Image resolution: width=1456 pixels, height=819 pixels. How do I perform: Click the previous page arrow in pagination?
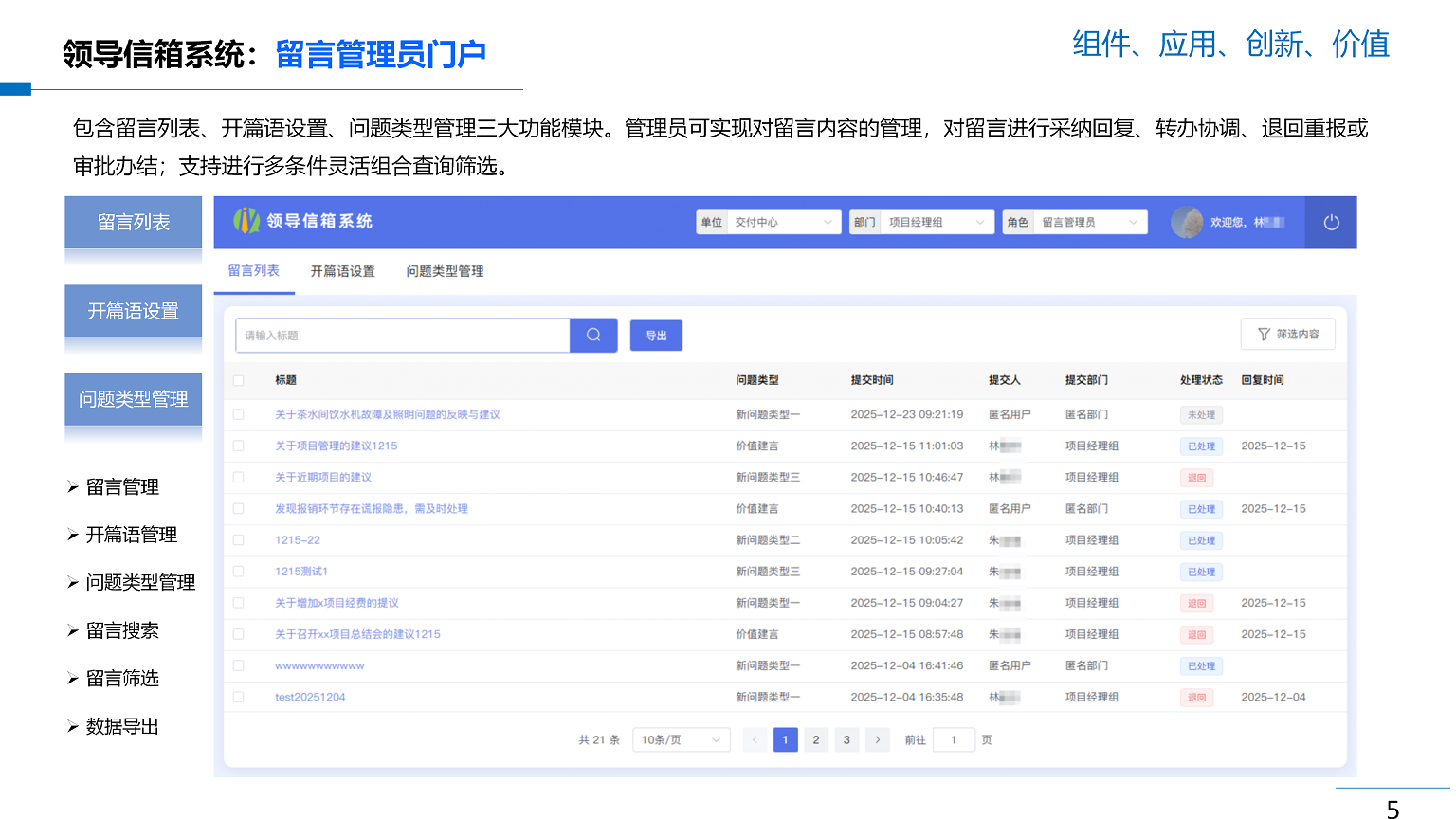coord(755,739)
